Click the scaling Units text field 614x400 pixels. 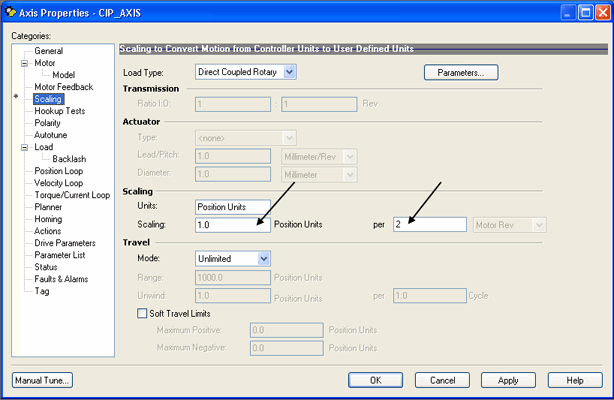[x=232, y=207]
